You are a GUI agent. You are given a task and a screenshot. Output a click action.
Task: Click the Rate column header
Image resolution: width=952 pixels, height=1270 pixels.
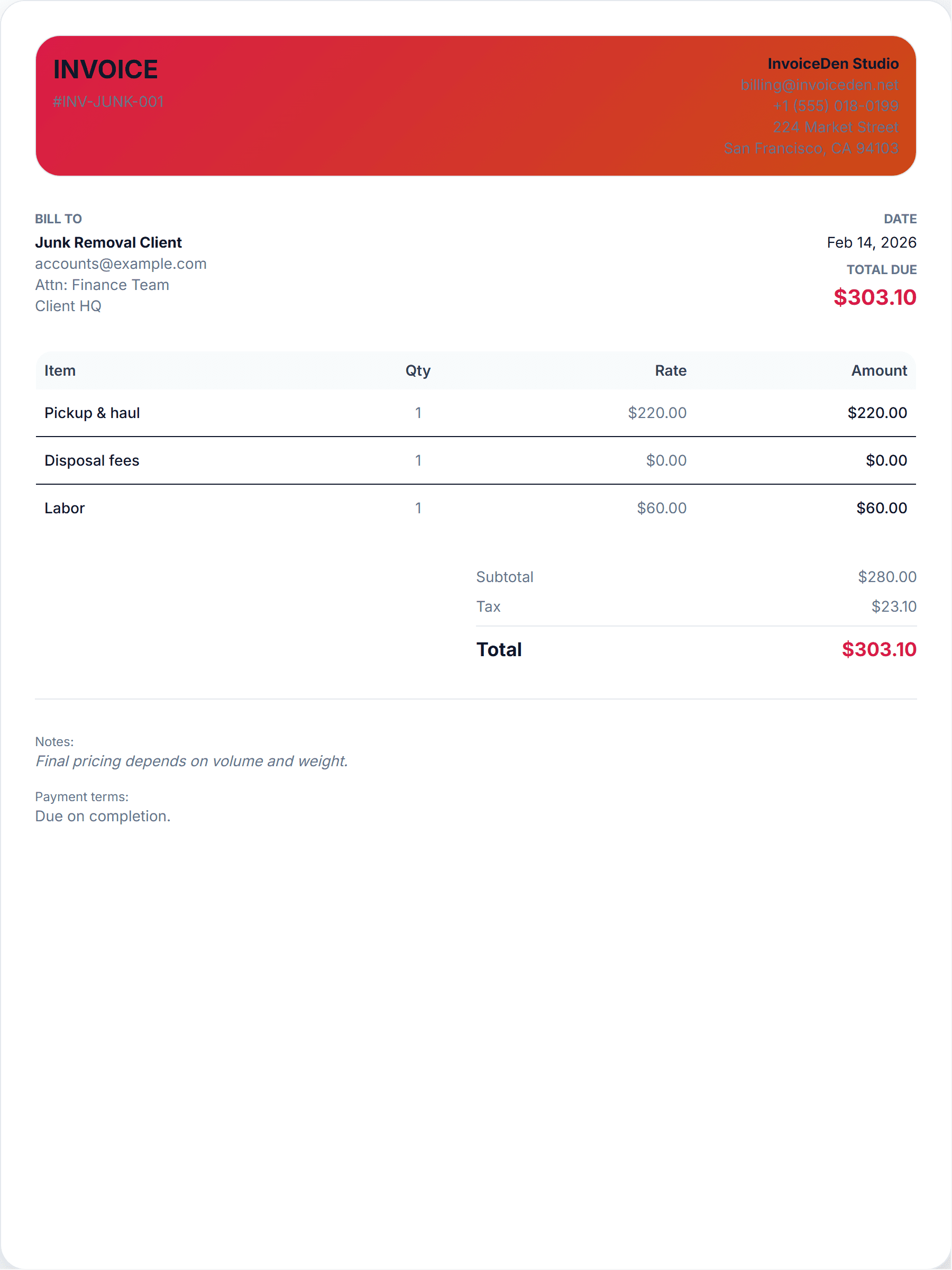(670, 370)
